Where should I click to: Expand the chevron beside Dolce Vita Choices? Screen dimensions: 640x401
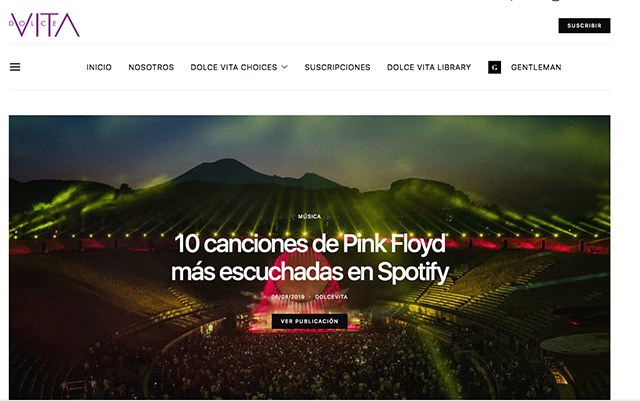[284, 67]
